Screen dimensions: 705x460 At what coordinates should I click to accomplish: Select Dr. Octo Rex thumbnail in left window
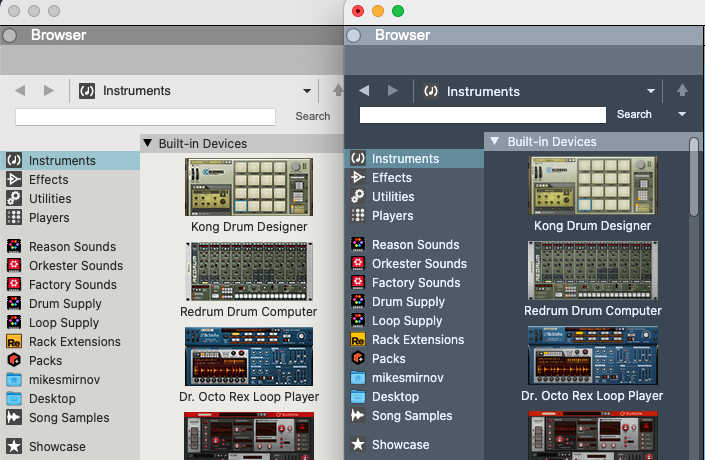[x=249, y=357]
